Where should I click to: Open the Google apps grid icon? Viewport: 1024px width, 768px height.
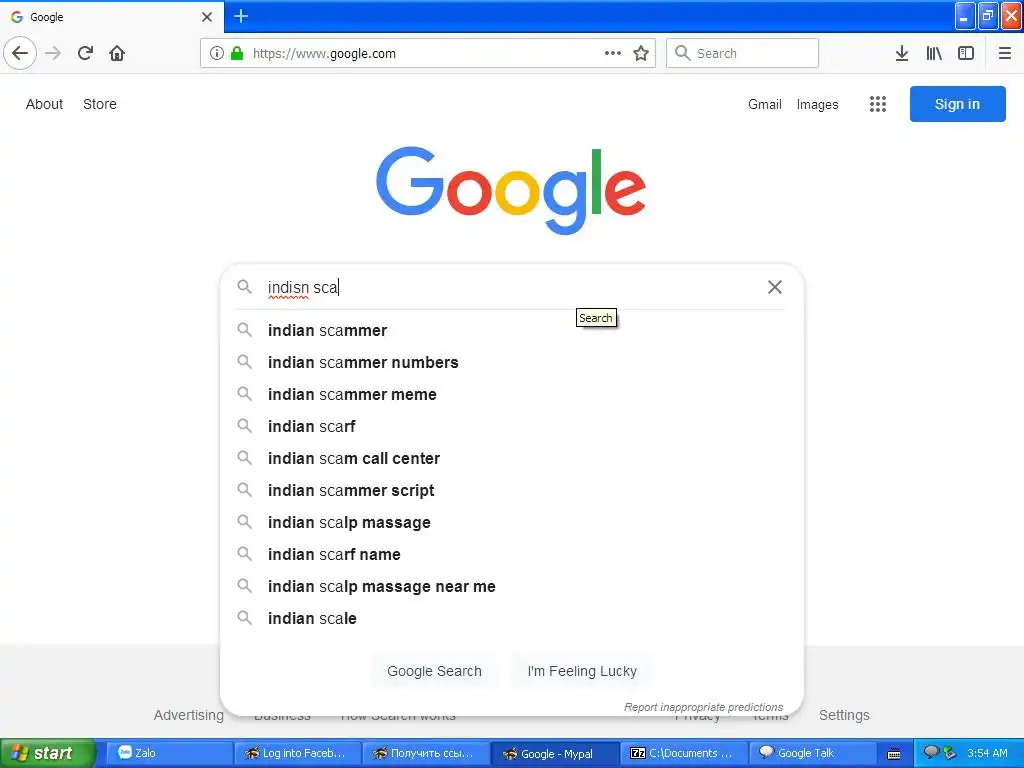point(878,104)
